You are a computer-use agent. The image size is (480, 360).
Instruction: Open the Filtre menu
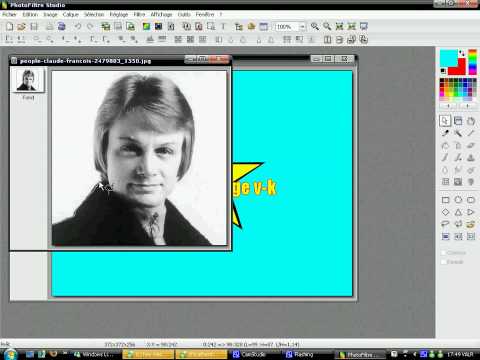point(139,14)
